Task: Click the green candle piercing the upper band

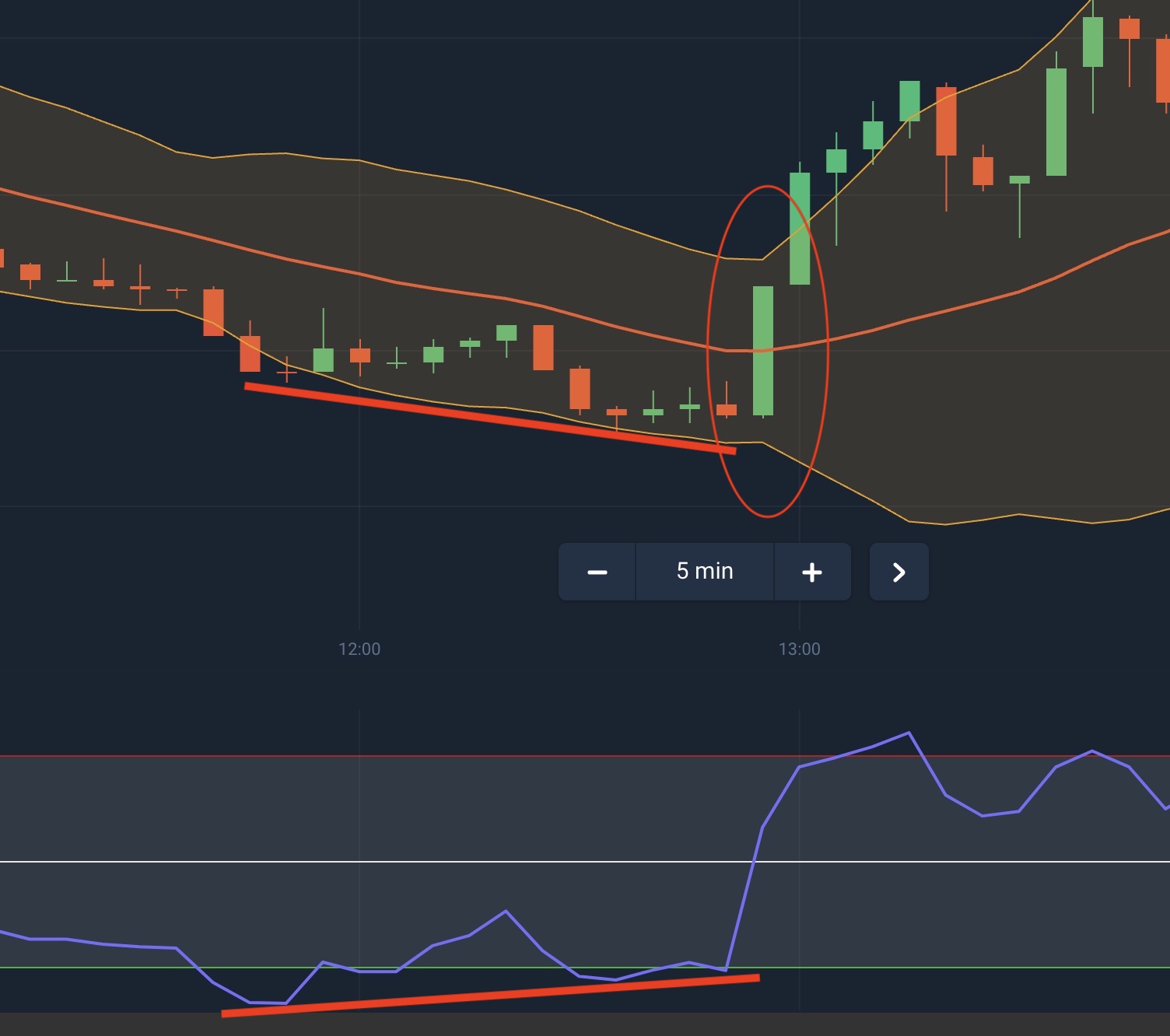Action: tap(800, 229)
